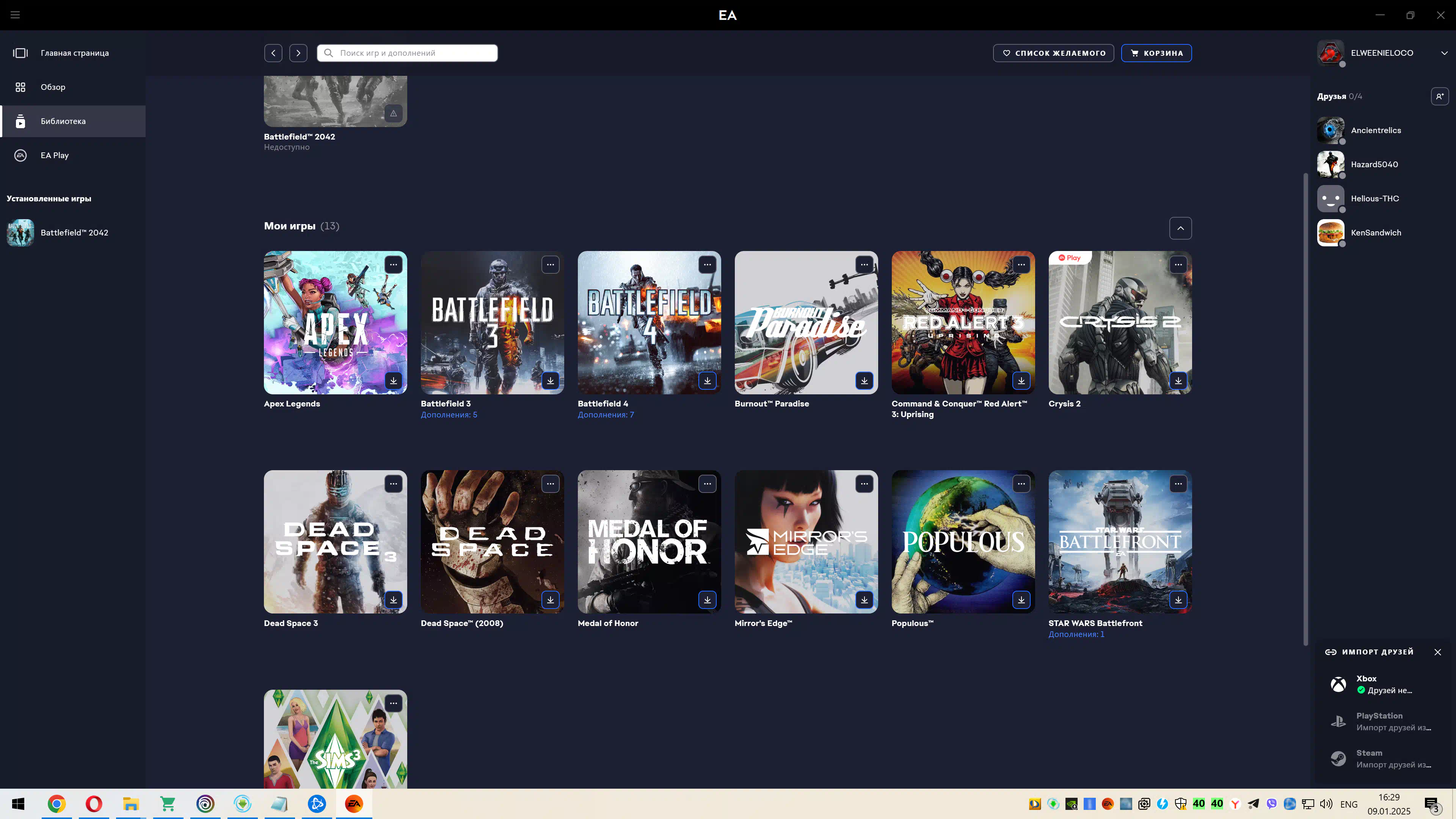Open Обзор in the sidebar
1456x819 pixels.
pos(73,87)
